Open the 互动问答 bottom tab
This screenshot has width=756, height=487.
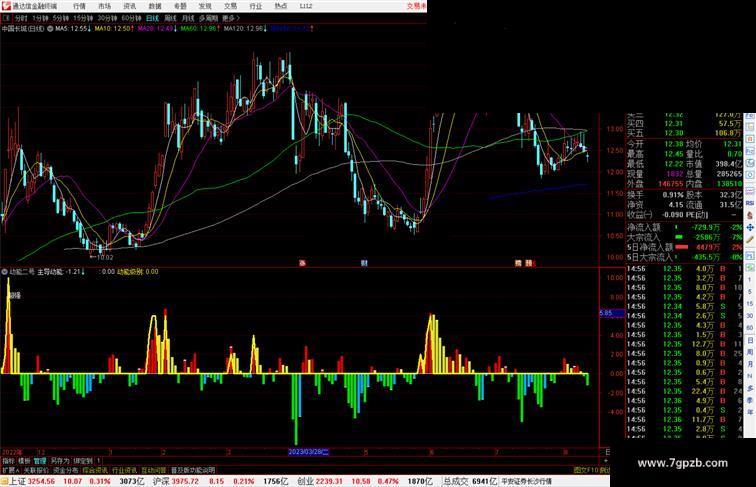(x=154, y=470)
